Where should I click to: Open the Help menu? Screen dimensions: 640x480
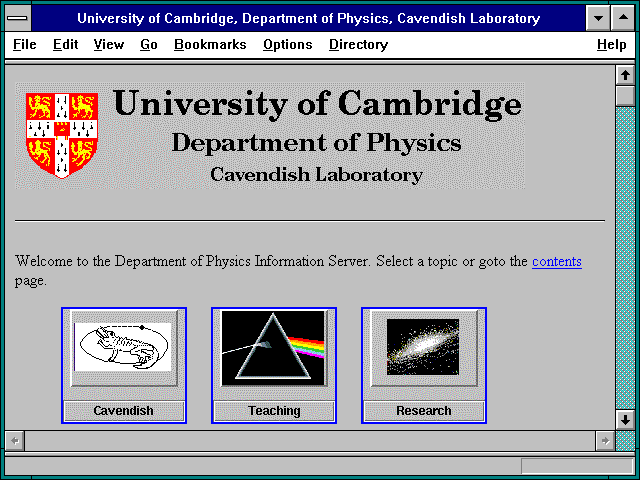611,44
